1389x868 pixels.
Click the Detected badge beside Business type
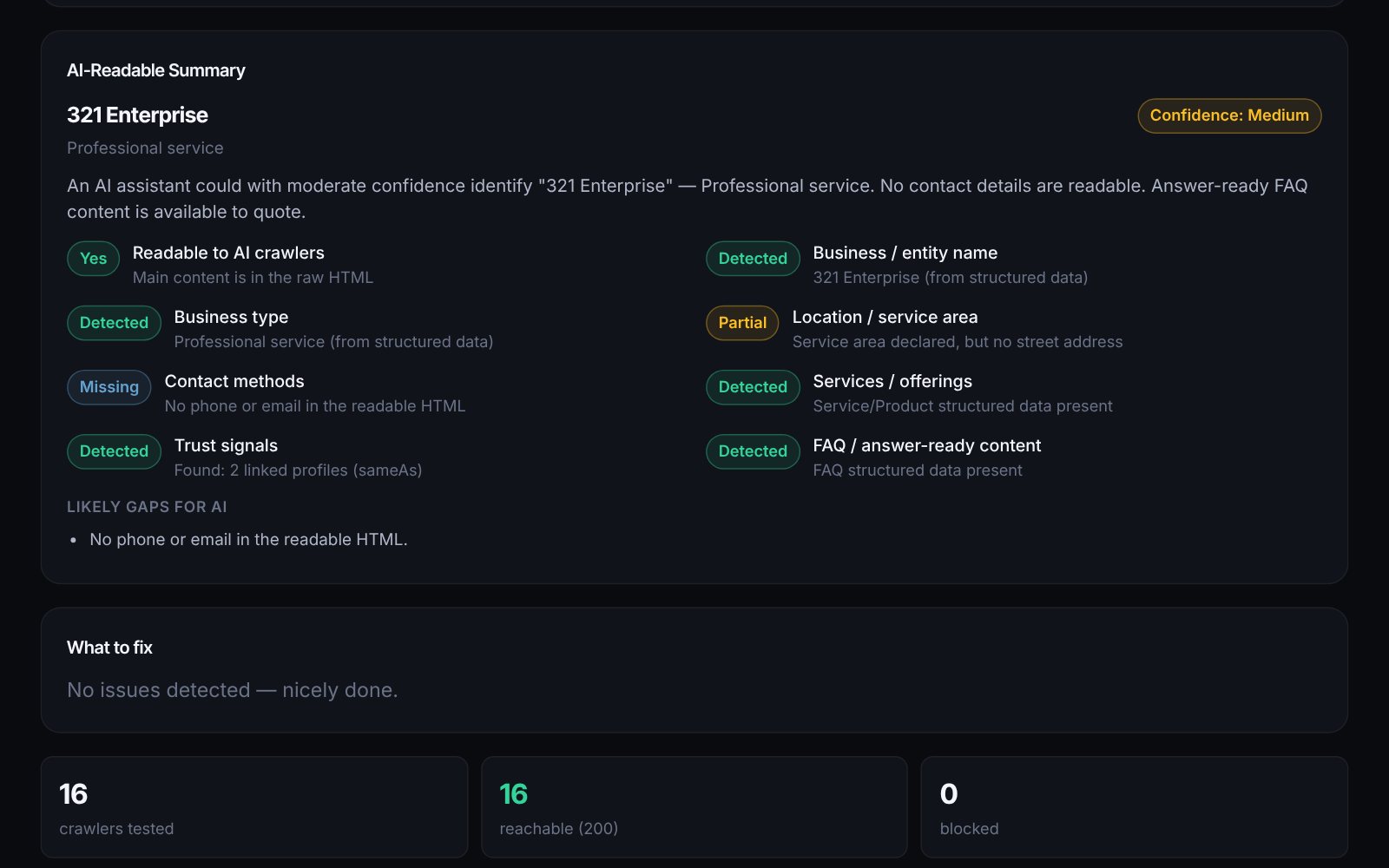coord(114,322)
